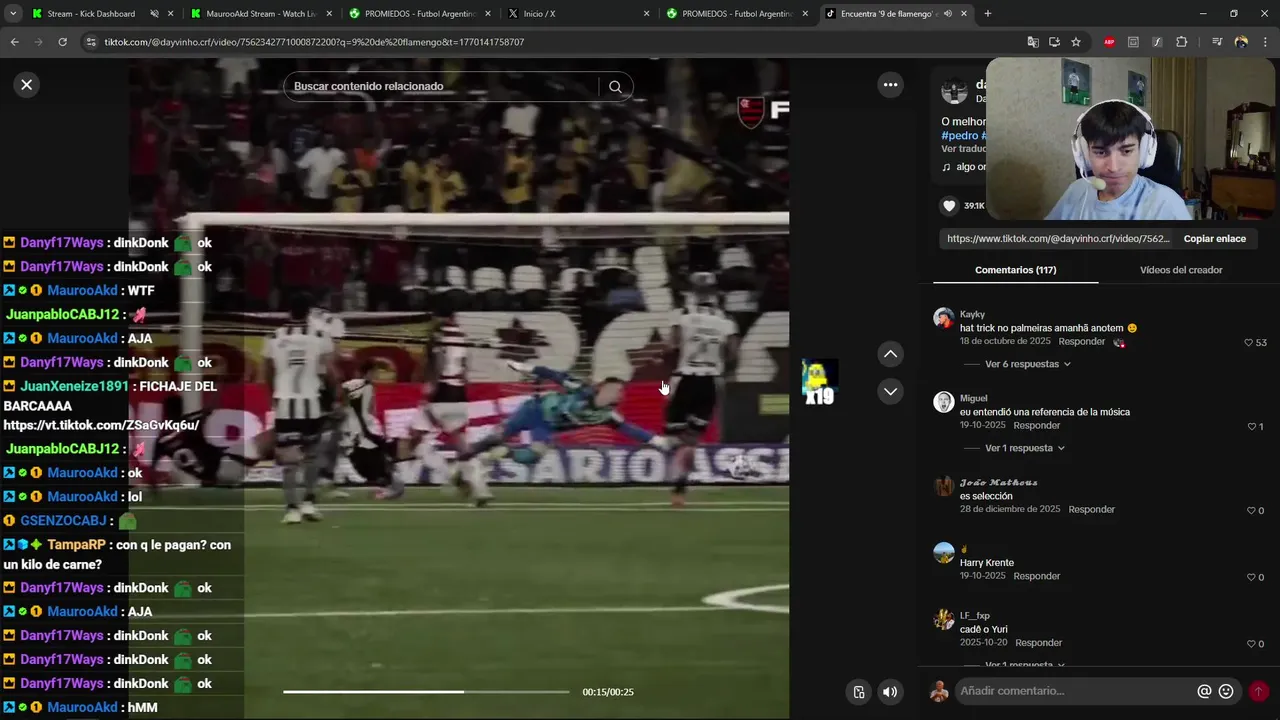Click the video share URL text field
This screenshot has width=1280, height=720.
[x=1057, y=239]
